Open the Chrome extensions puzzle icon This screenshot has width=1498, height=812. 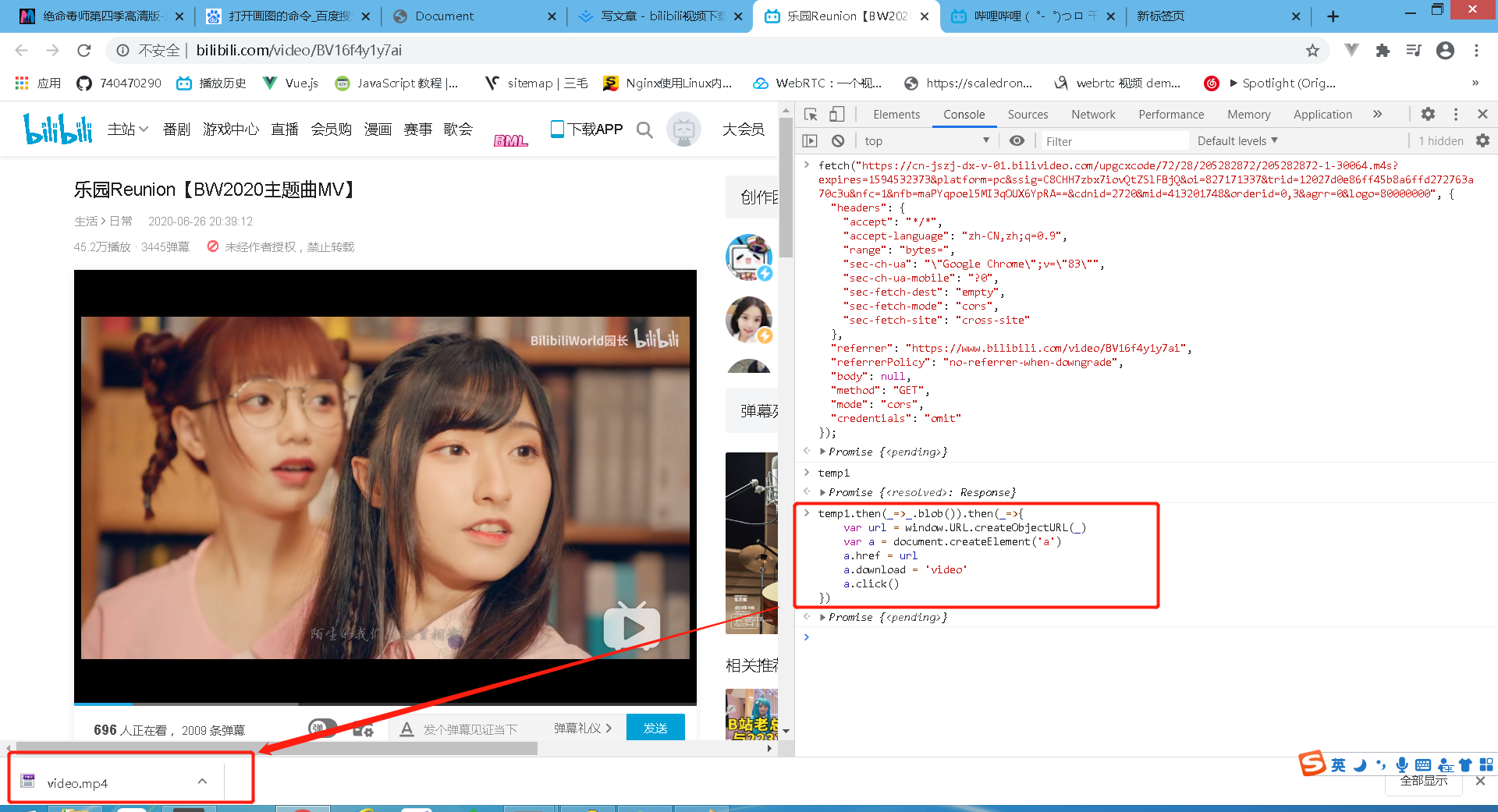1383,51
